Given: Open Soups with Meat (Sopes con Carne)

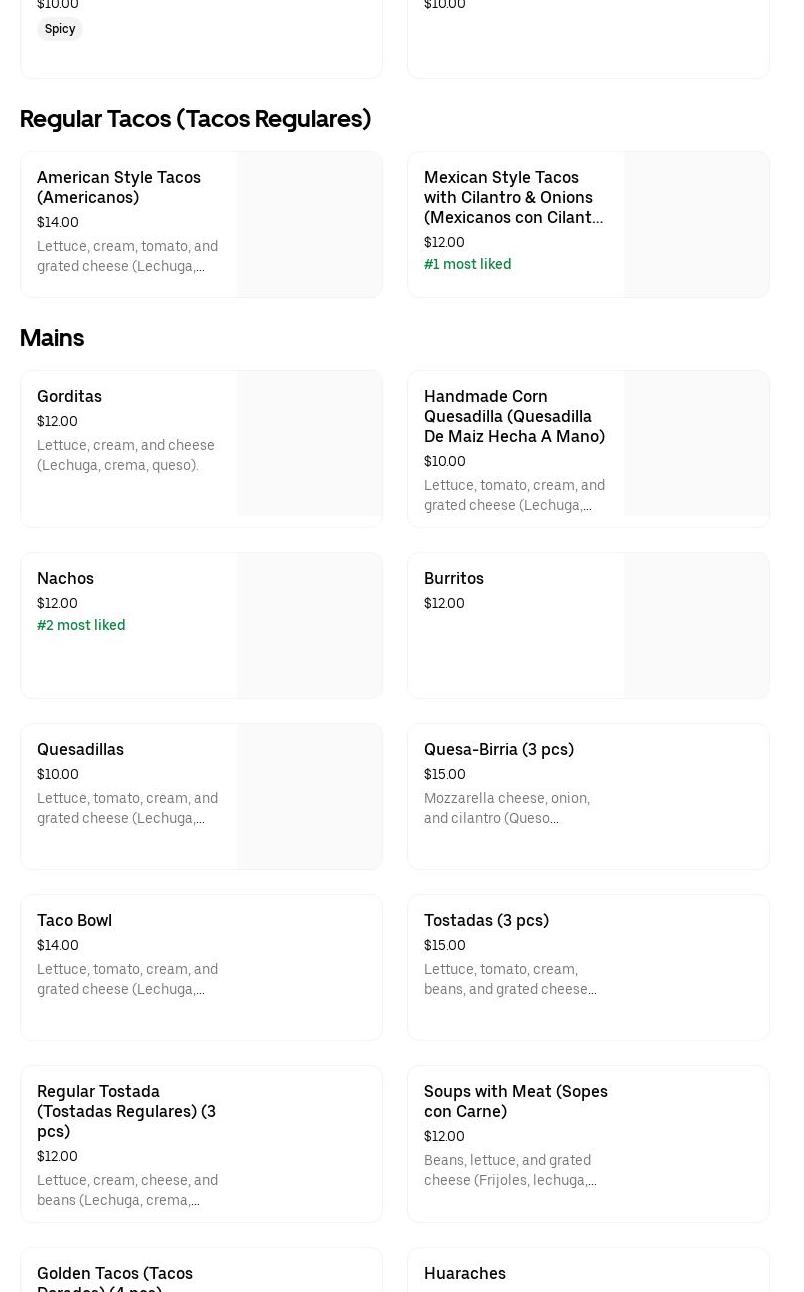Looking at the screenshot, I should point(515,1101).
